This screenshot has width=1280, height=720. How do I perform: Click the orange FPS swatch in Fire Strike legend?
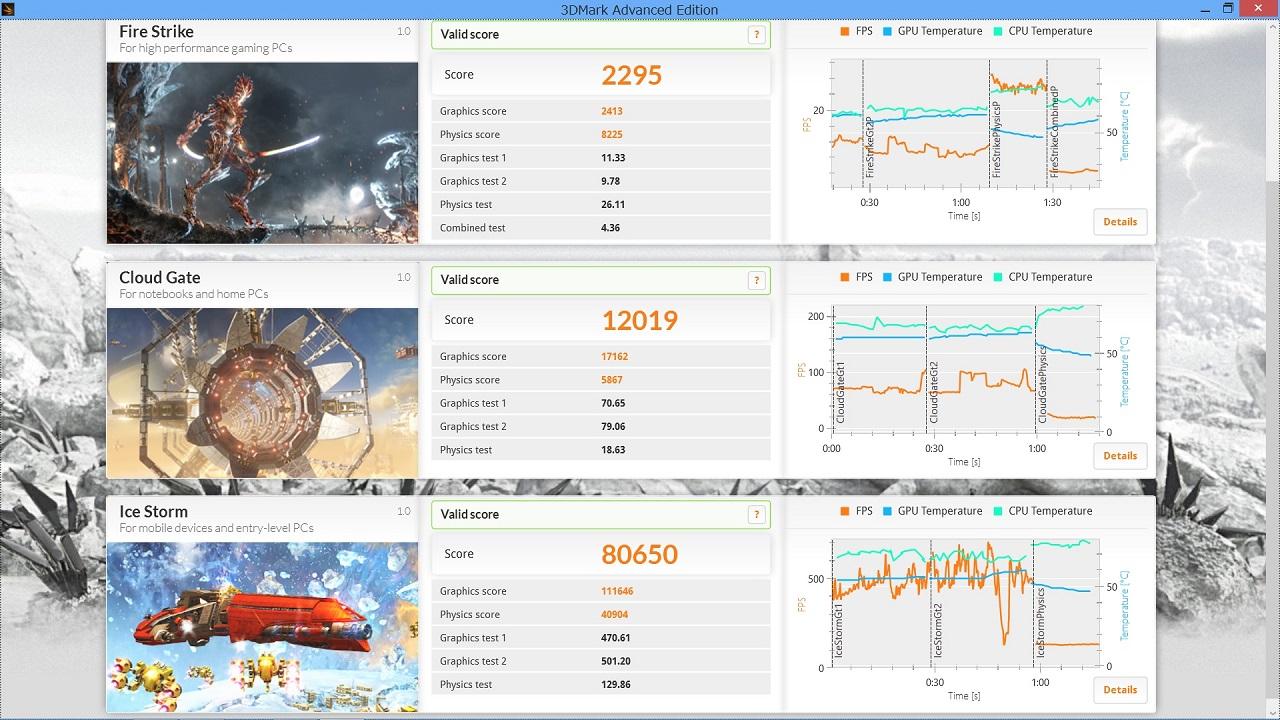pyautogui.click(x=846, y=31)
